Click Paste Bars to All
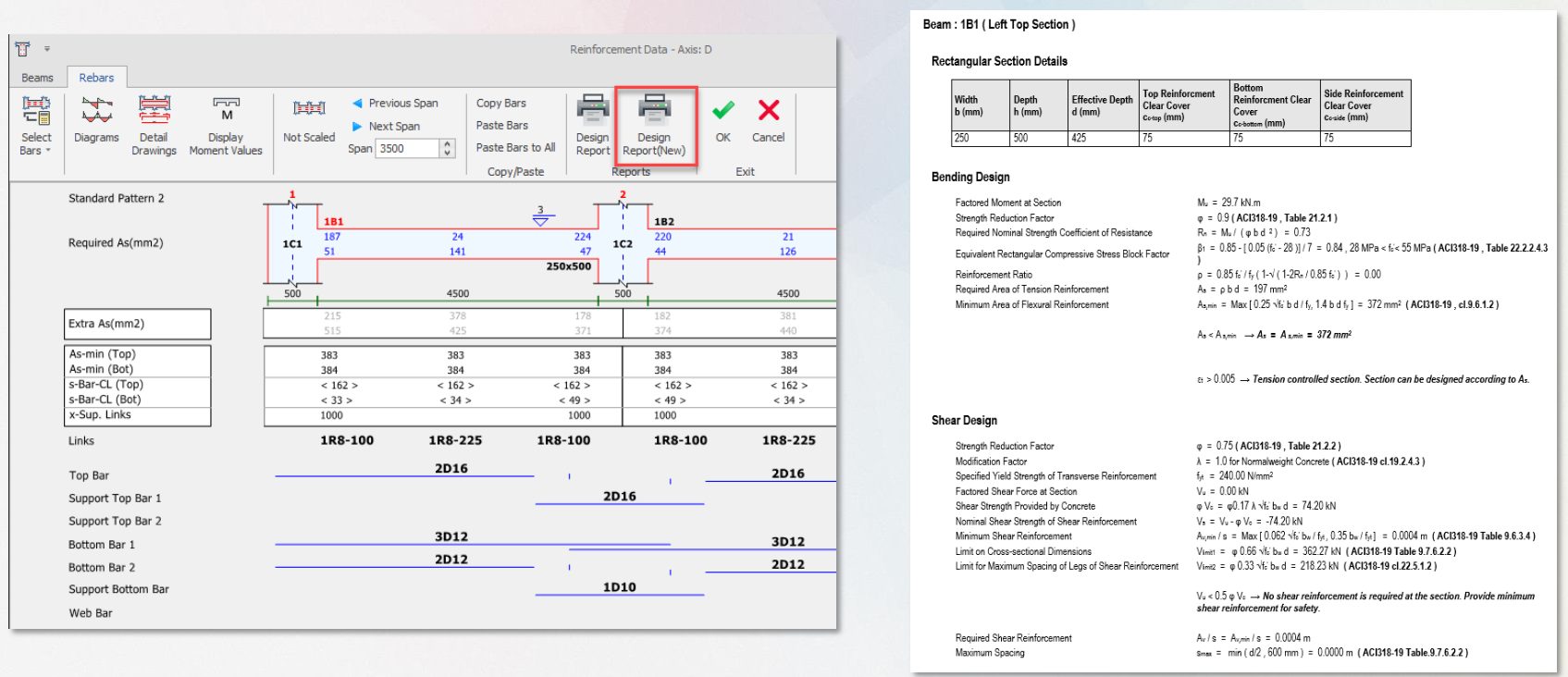The image size is (1568, 677). (x=515, y=147)
